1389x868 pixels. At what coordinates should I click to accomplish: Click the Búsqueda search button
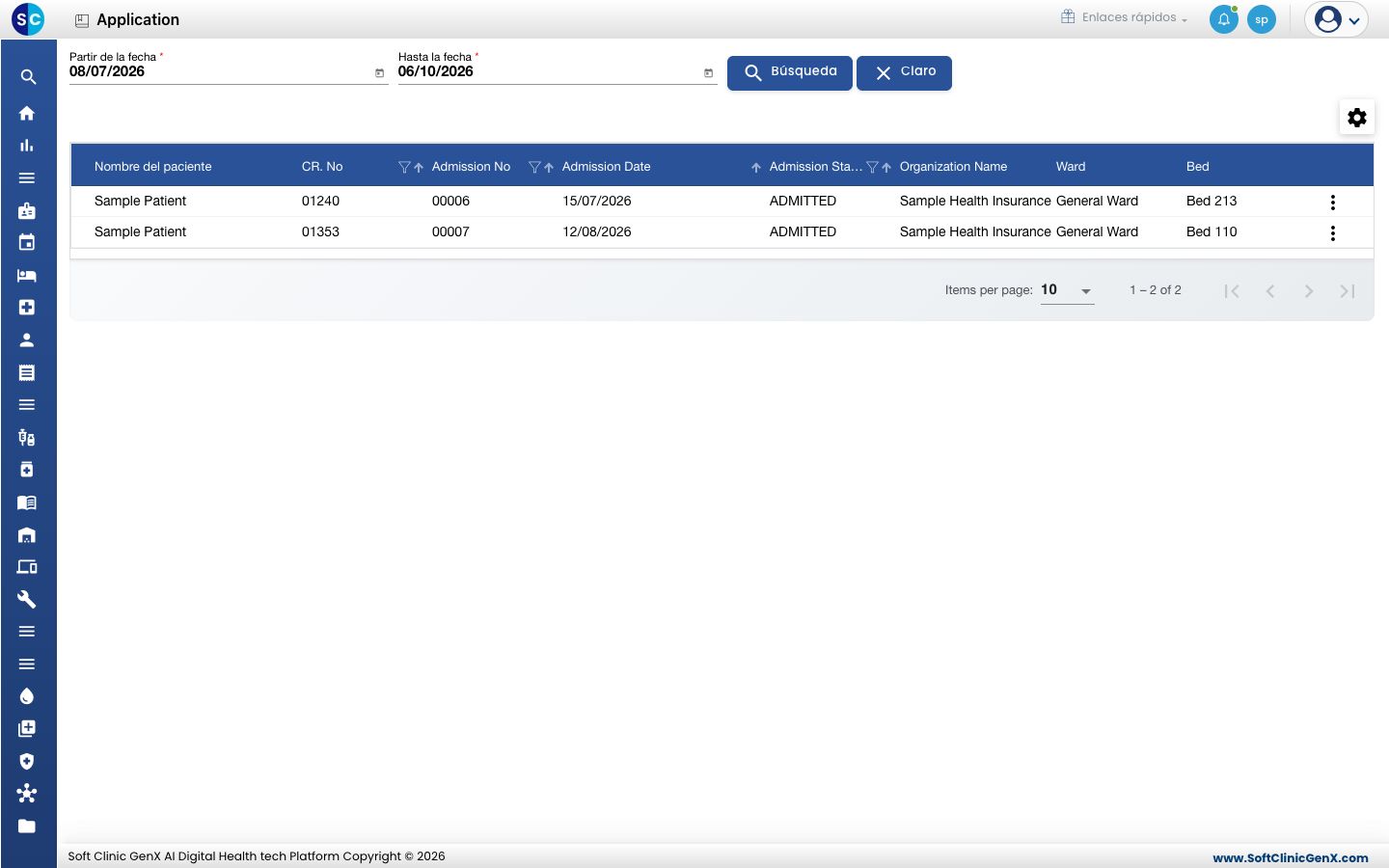pos(790,72)
